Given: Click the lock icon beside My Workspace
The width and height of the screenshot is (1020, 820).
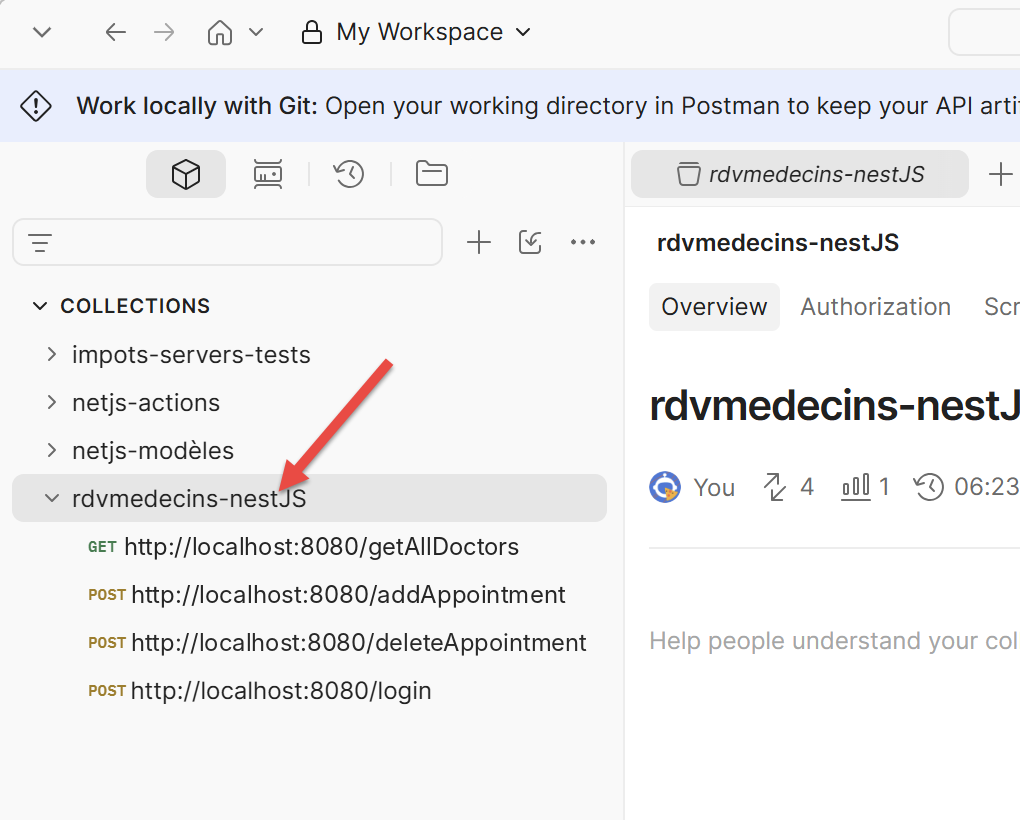Looking at the screenshot, I should coord(312,32).
